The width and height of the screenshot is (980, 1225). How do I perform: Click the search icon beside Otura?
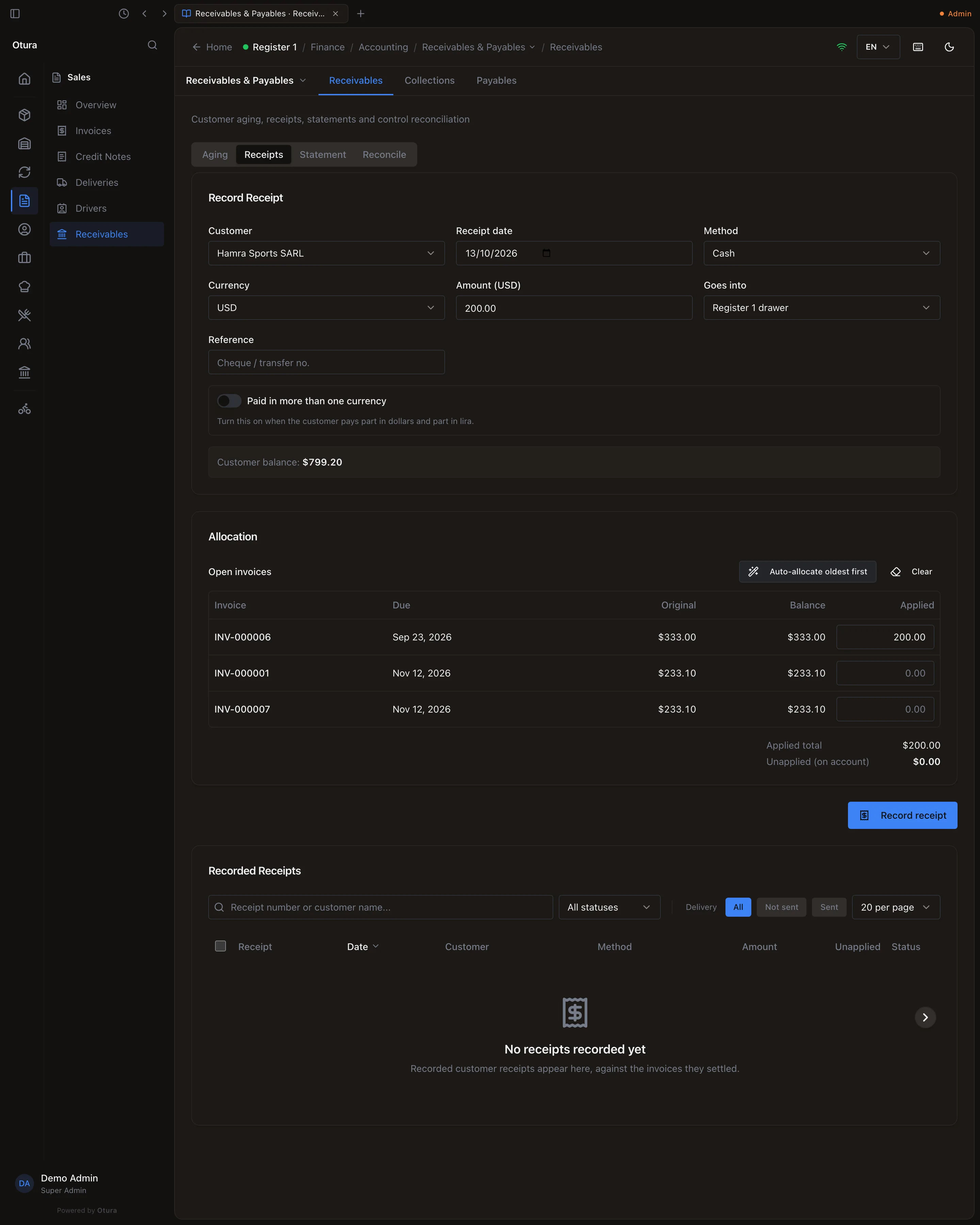152,45
